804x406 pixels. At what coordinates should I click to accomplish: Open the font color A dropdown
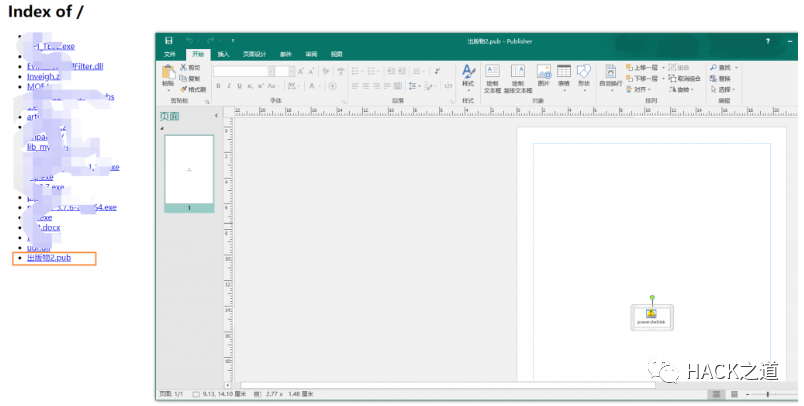(313, 86)
